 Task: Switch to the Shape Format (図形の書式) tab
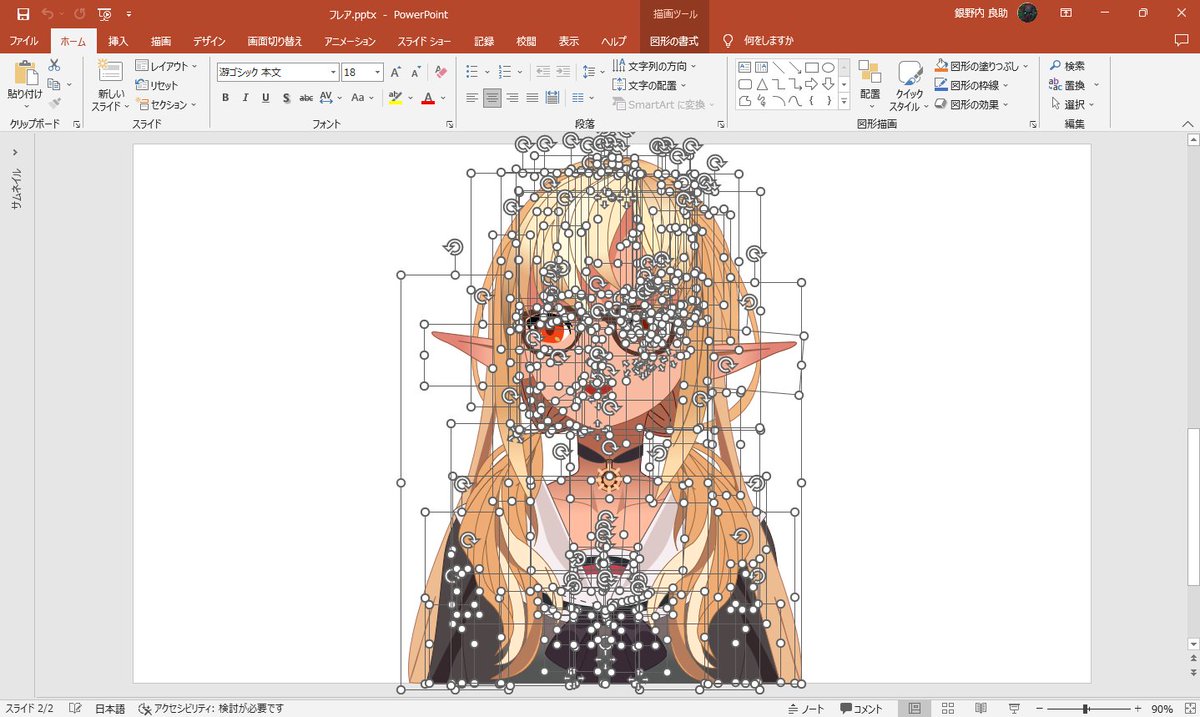pos(672,41)
